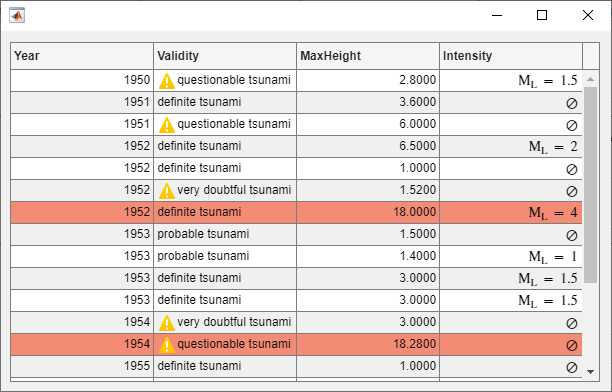Select the M_L = 1.5 intensity in the 1950 row
This screenshot has width=612, height=392.
[511, 80]
